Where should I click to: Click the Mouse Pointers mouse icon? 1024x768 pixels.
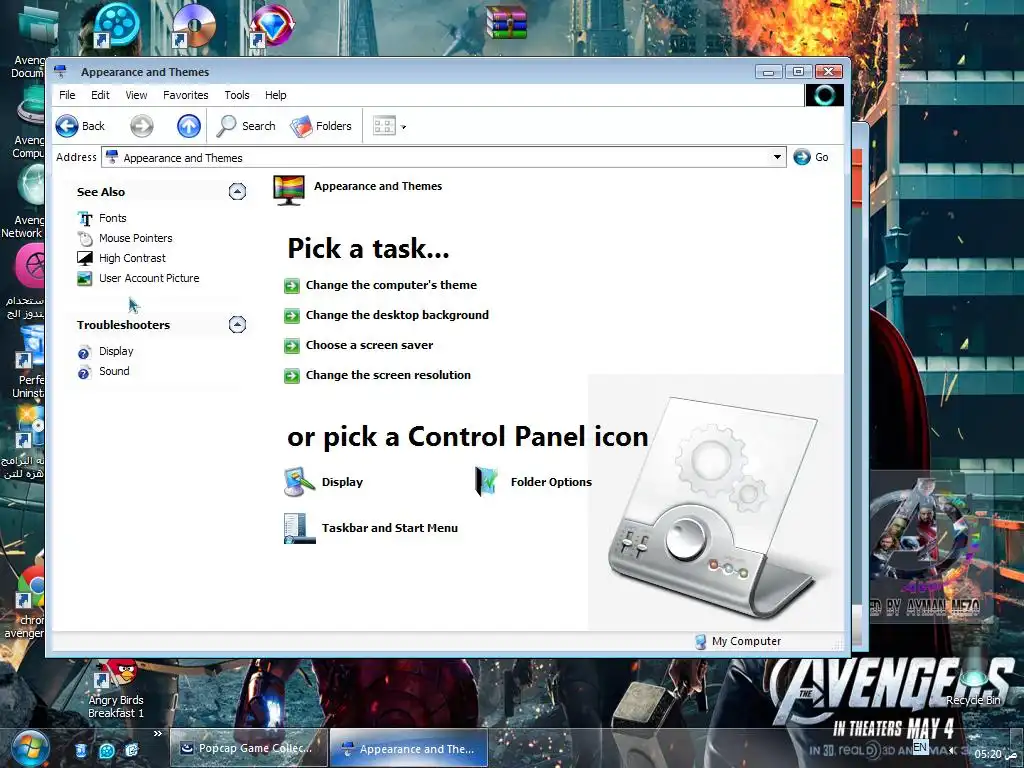click(85, 238)
